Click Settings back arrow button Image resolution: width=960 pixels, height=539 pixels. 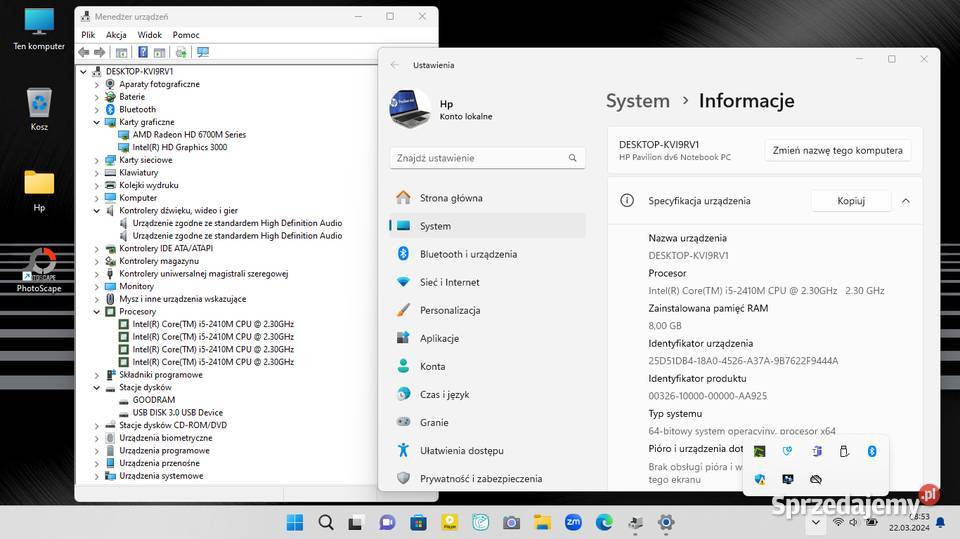click(x=394, y=65)
